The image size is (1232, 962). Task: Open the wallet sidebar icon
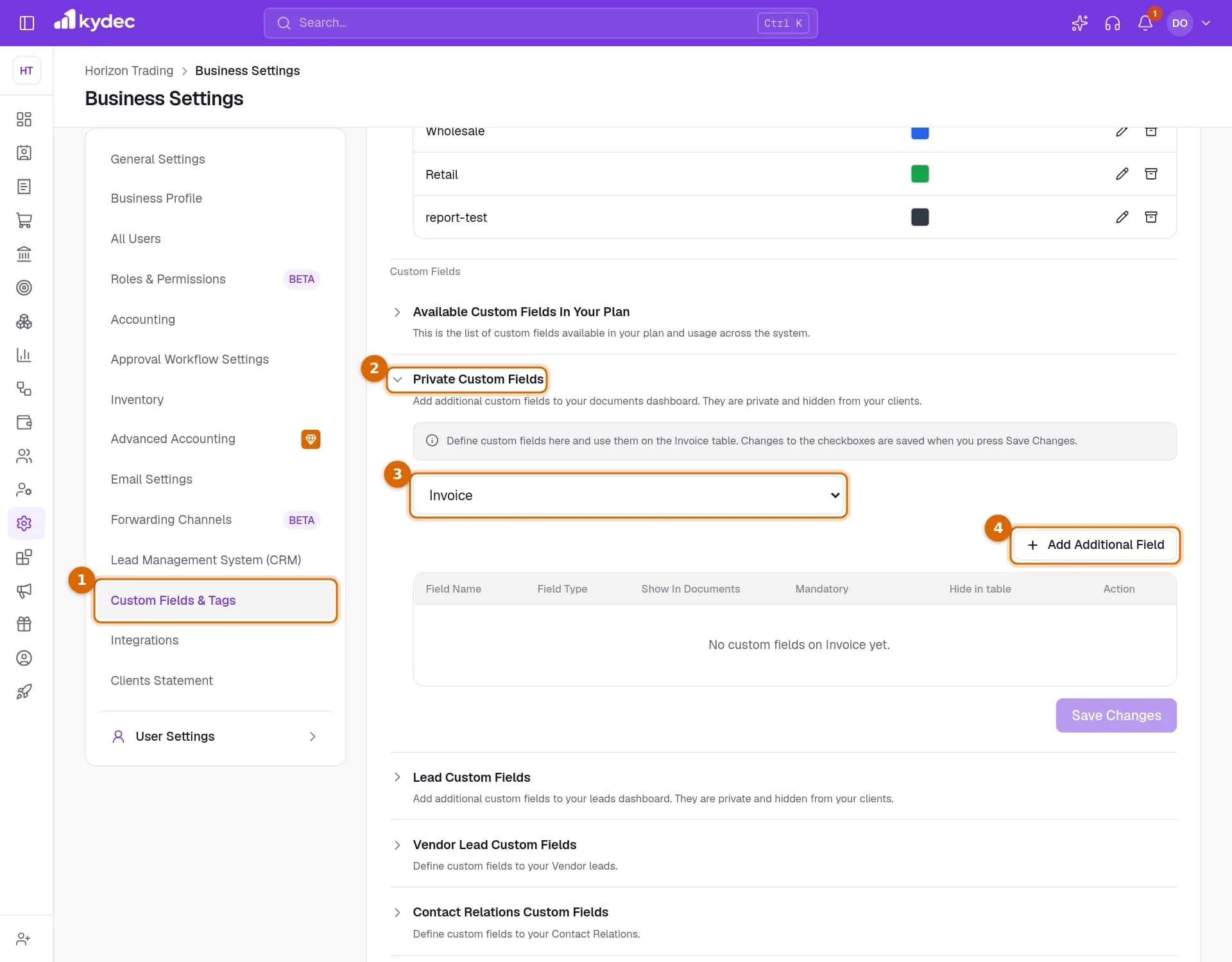coord(24,422)
